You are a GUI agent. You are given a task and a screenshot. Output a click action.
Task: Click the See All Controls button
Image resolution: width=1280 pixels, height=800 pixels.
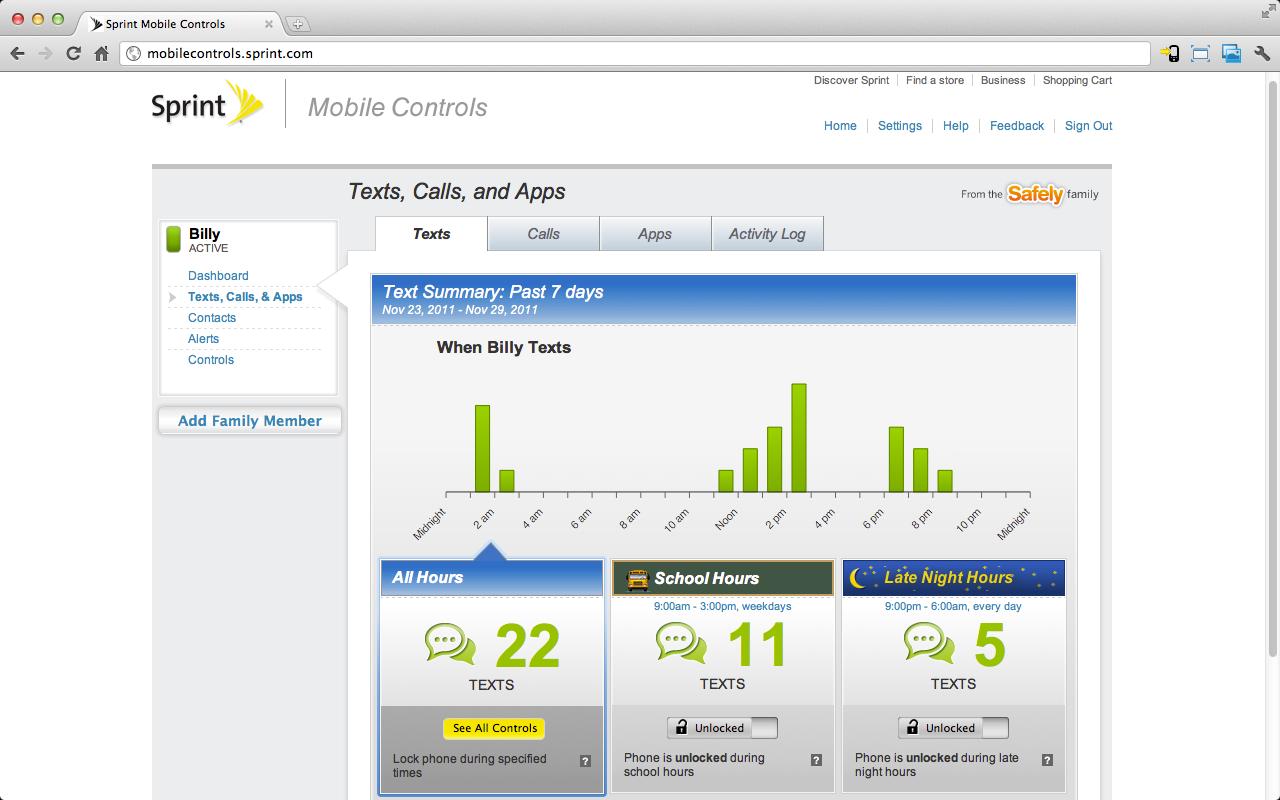pyautogui.click(x=495, y=728)
